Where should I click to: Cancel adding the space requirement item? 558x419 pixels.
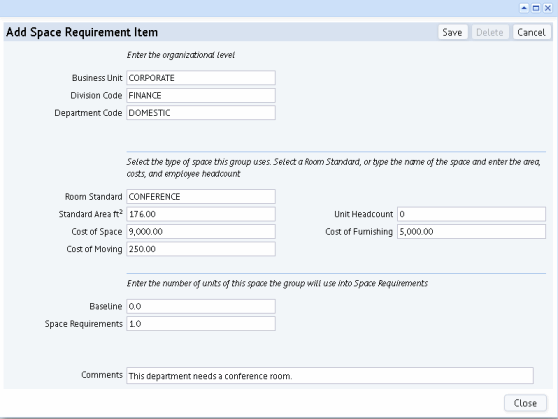pos(531,32)
